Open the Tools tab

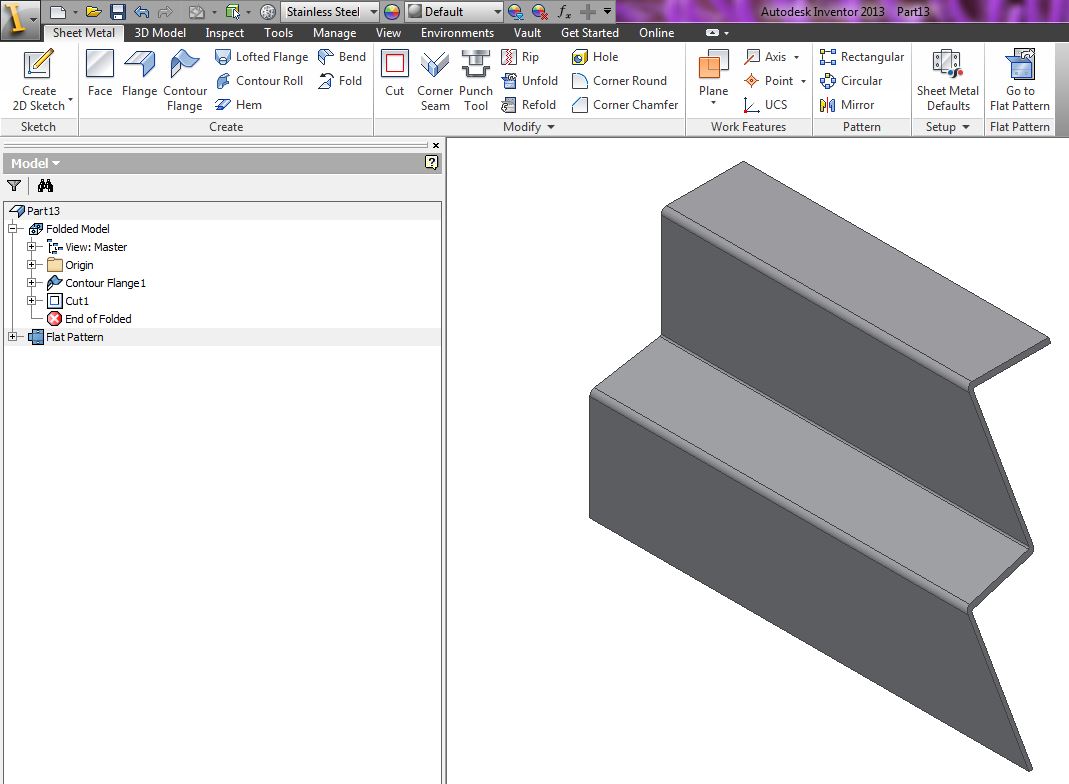tap(278, 33)
